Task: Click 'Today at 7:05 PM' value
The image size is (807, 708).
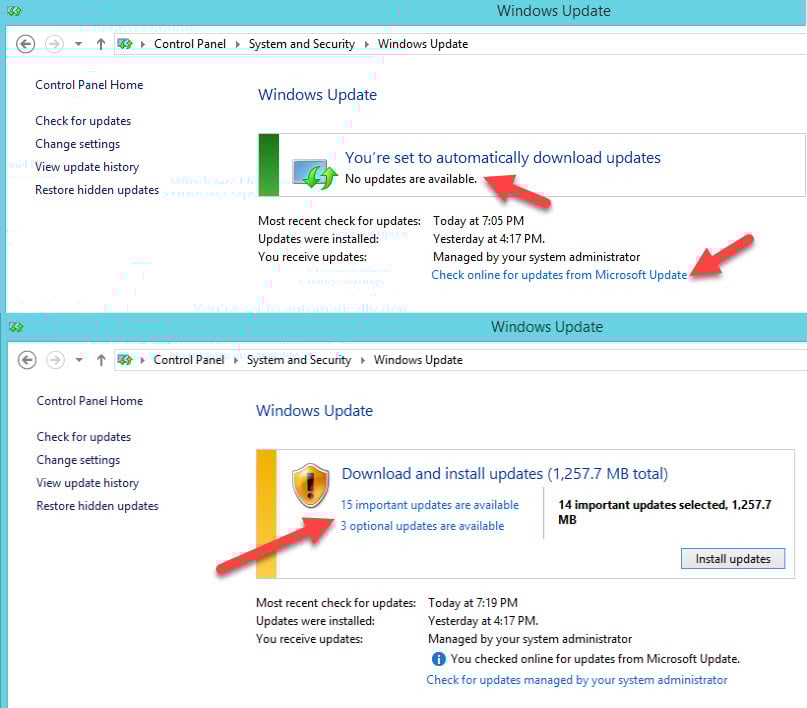Action: point(478,221)
